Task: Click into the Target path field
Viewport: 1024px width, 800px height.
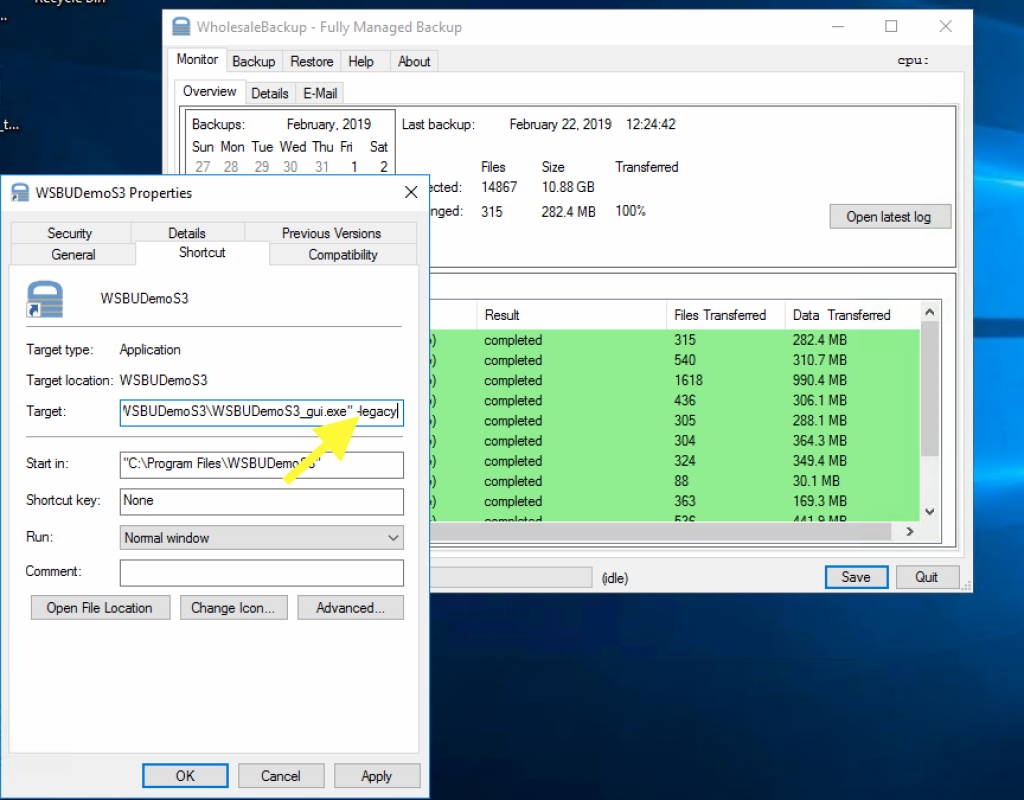Action: point(261,412)
